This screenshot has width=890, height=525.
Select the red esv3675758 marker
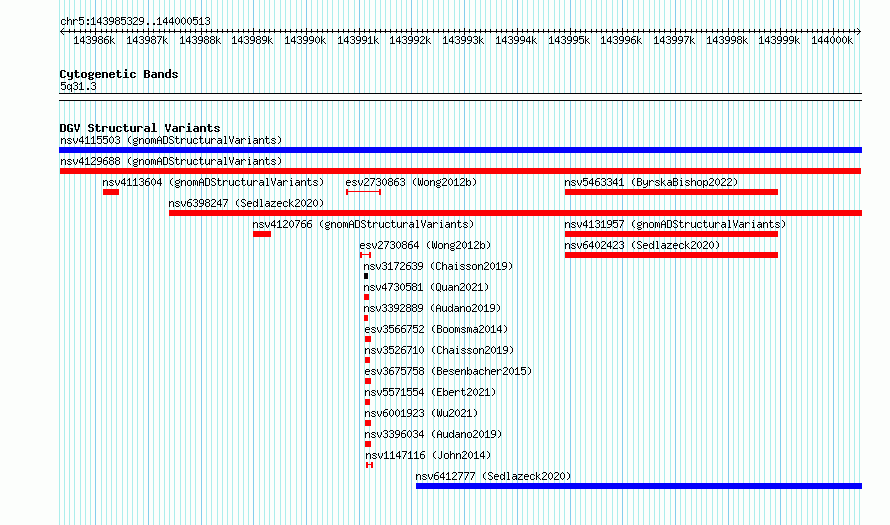click(368, 381)
